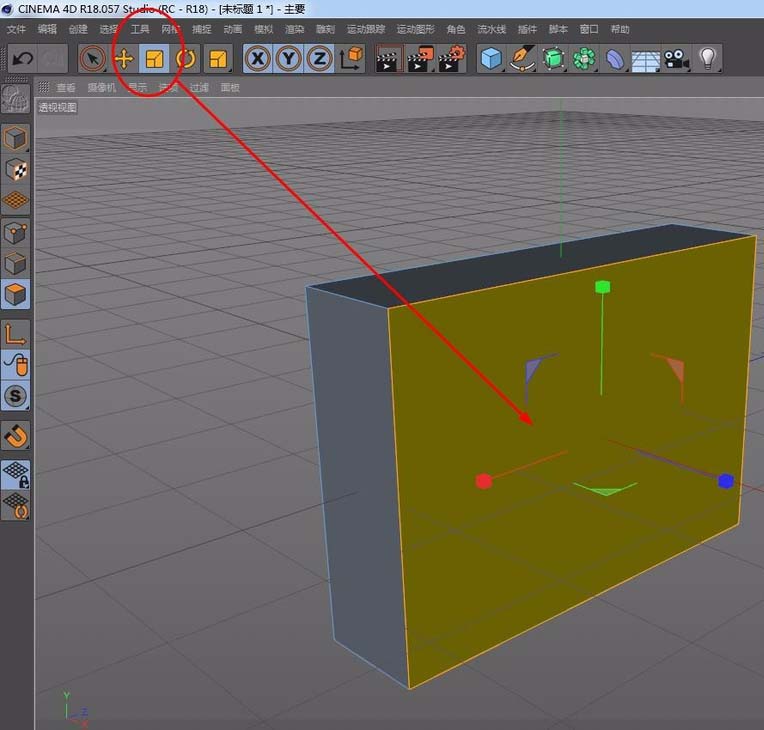This screenshot has width=764, height=730.
Task: Open the light objects dropdown
Action: tap(708, 59)
